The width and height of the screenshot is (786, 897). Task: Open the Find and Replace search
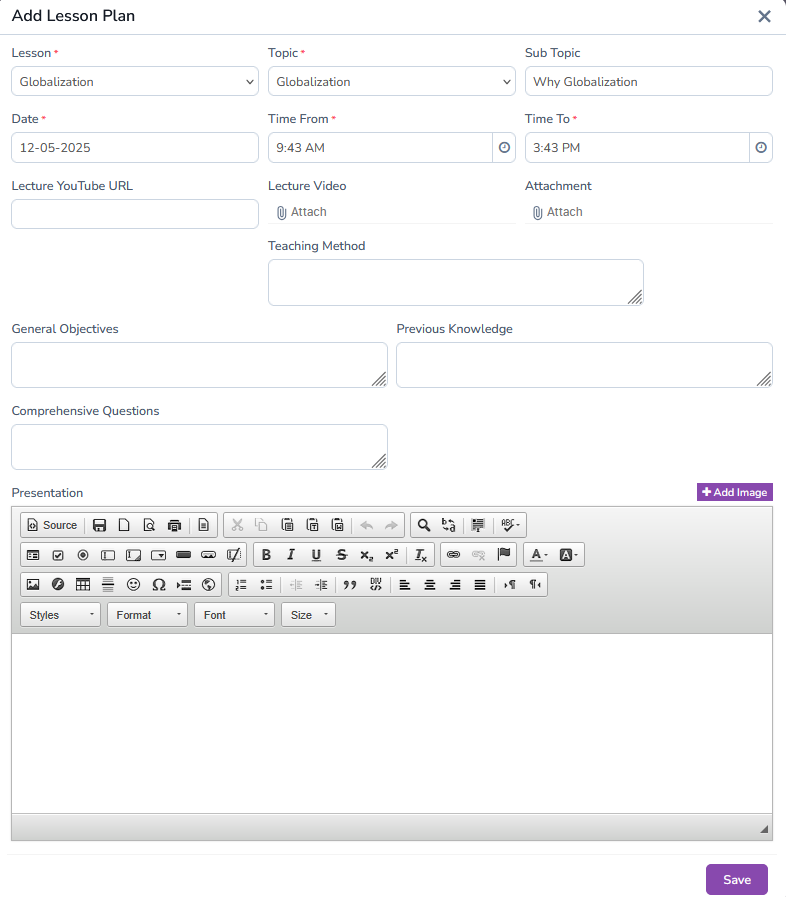point(422,524)
